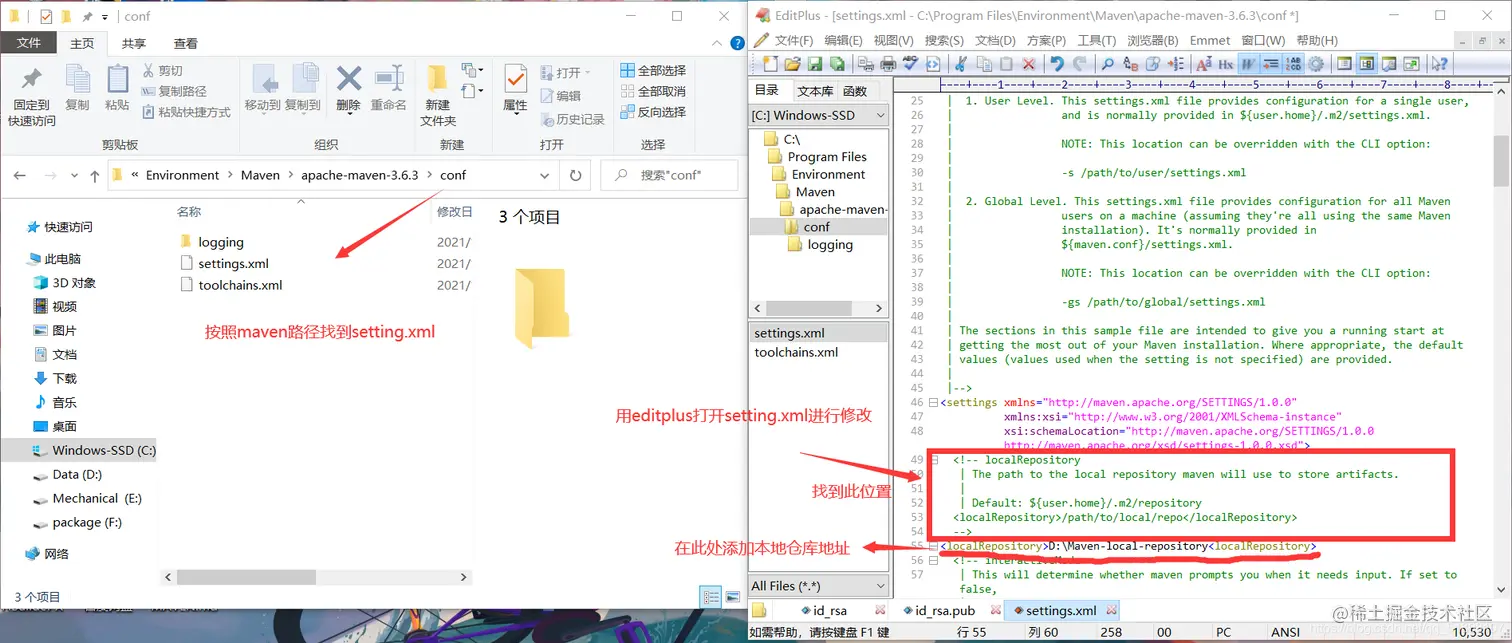
Task: Toggle directory window icon in EditPlus toolbar
Action: (x=1367, y=63)
